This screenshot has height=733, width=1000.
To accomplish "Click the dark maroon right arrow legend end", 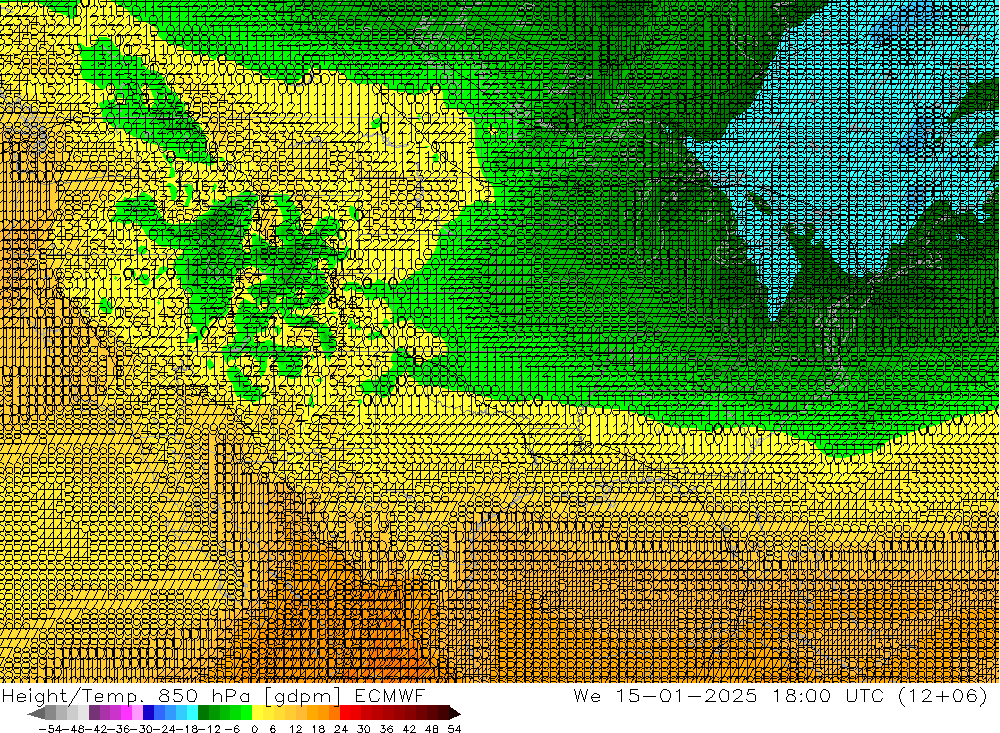I will pyautogui.click(x=454, y=714).
